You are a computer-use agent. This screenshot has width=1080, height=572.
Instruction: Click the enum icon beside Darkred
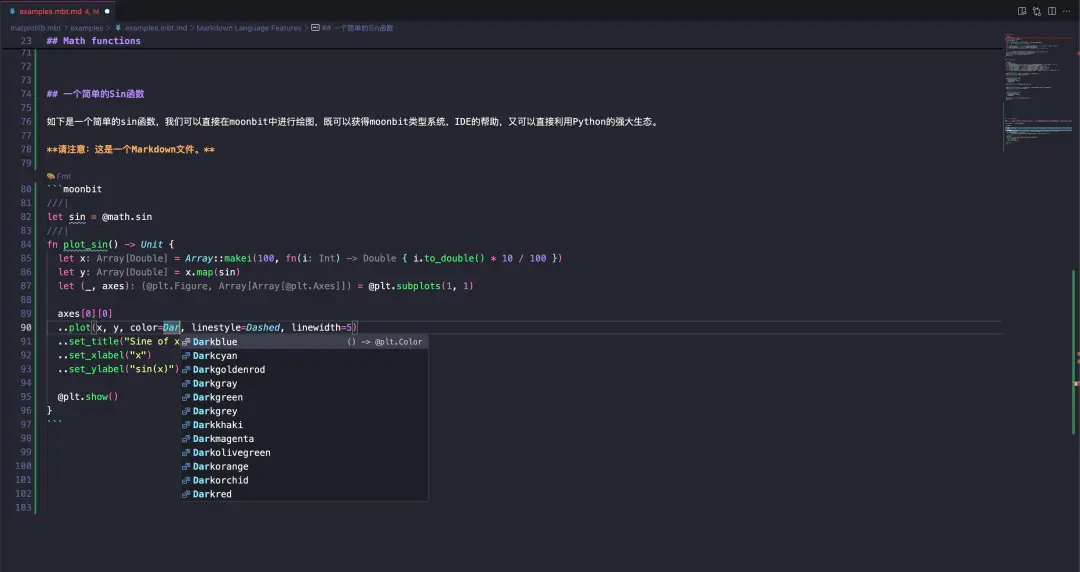[186, 493]
